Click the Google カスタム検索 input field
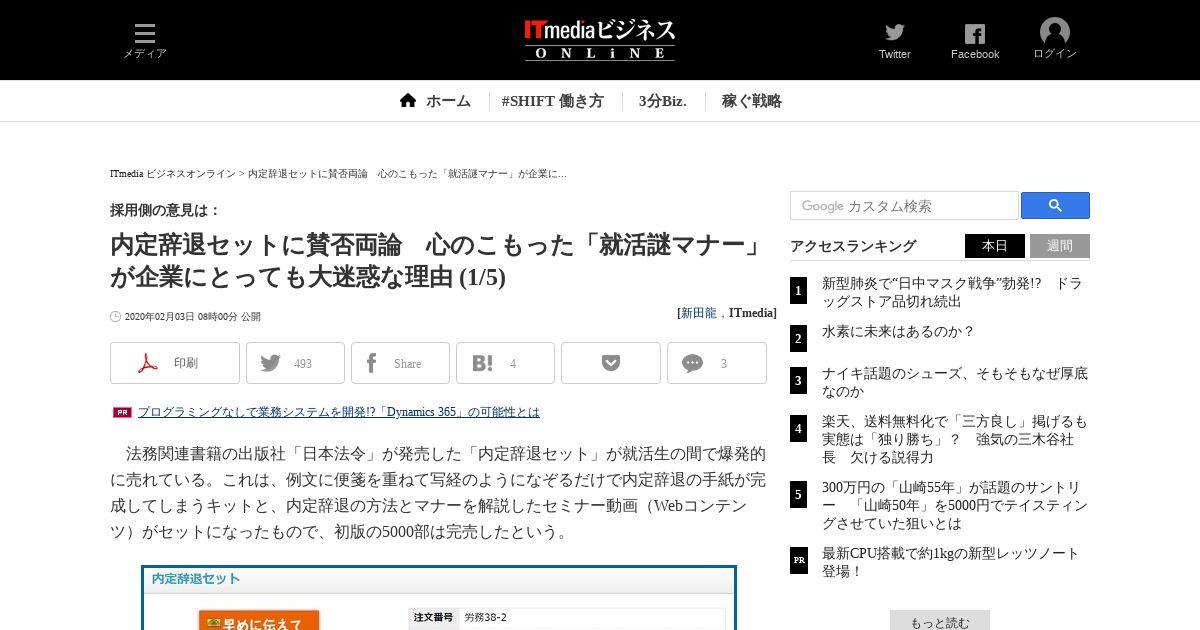Viewport: 1200px width, 630px height. click(x=905, y=205)
